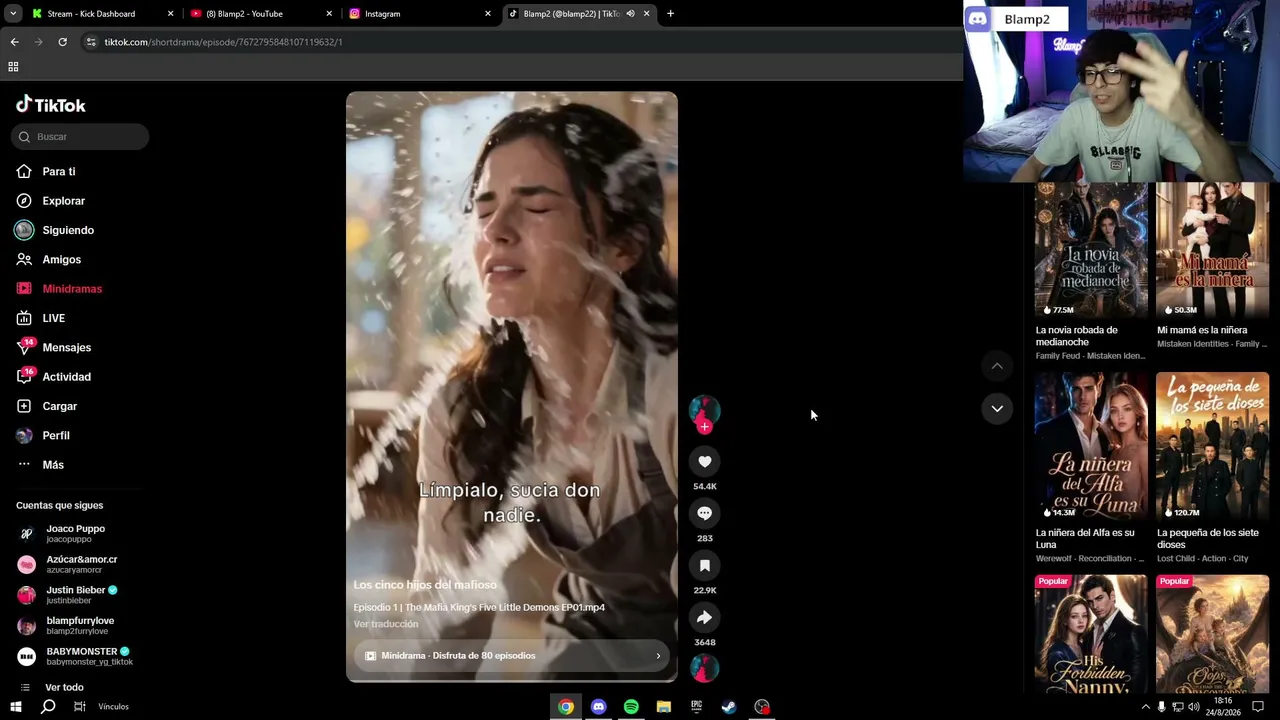1280x720 pixels.
Task: Expand the system tray hidden icons
Action: point(1145,707)
